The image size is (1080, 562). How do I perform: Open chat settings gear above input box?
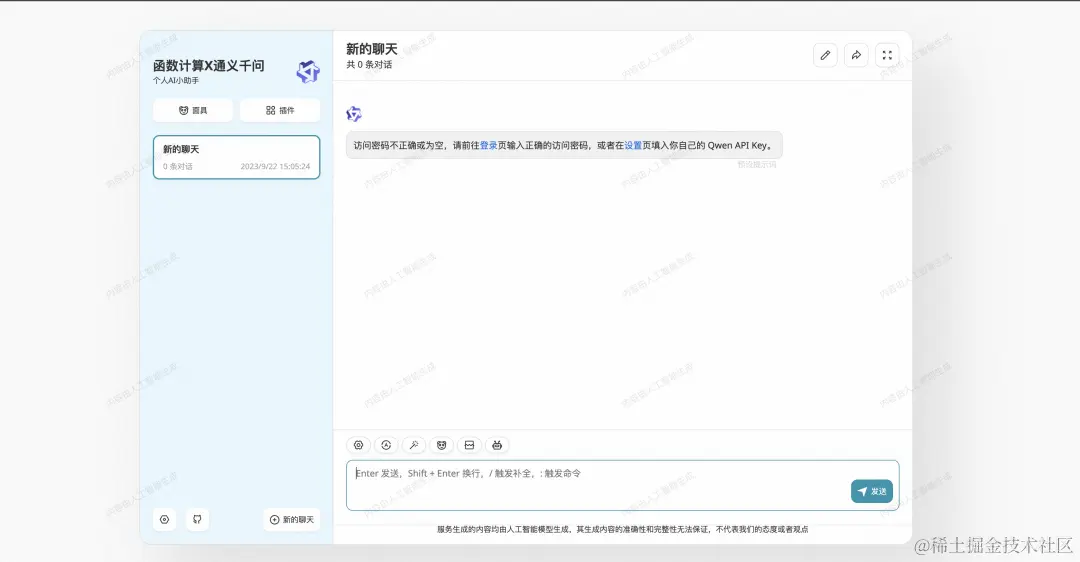(x=358, y=445)
